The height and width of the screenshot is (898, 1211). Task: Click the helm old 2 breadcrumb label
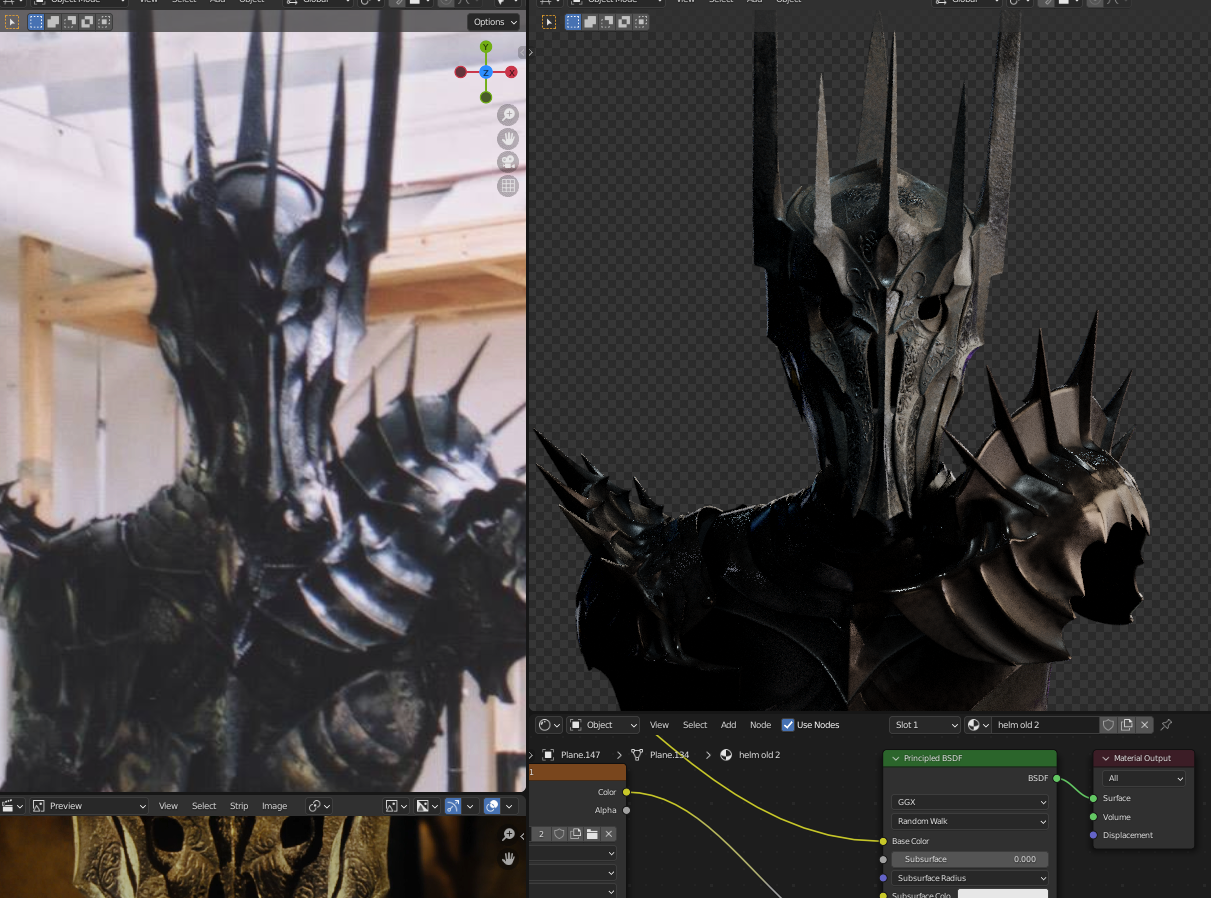point(760,755)
